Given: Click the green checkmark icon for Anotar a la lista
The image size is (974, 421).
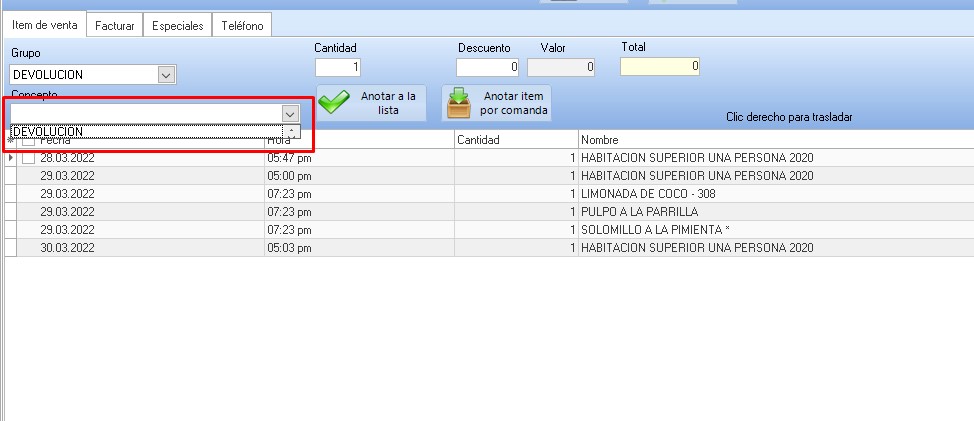Looking at the screenshot, I should [333, 103].
